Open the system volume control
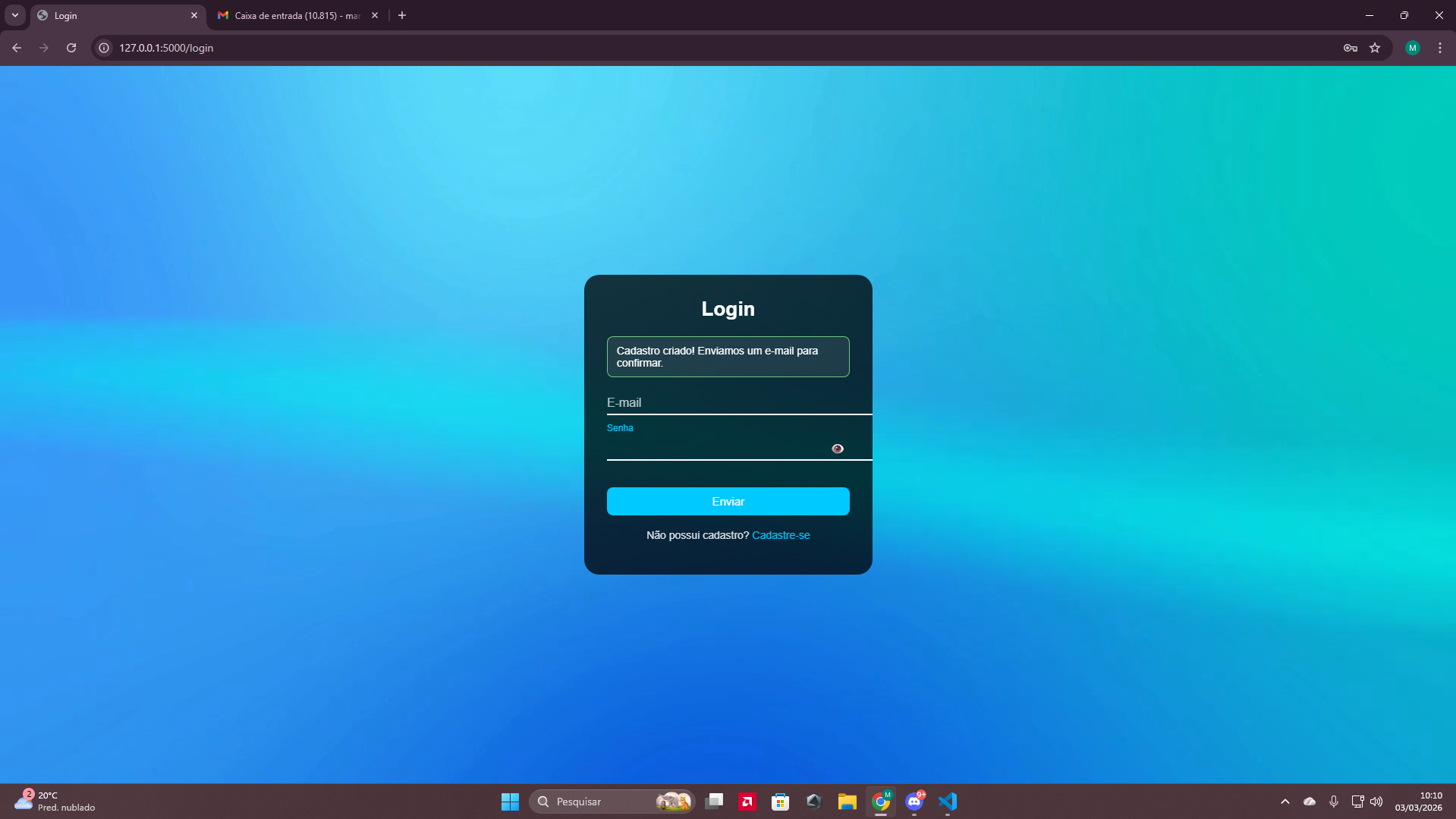1456x819 pixels. click(1376, 801)
